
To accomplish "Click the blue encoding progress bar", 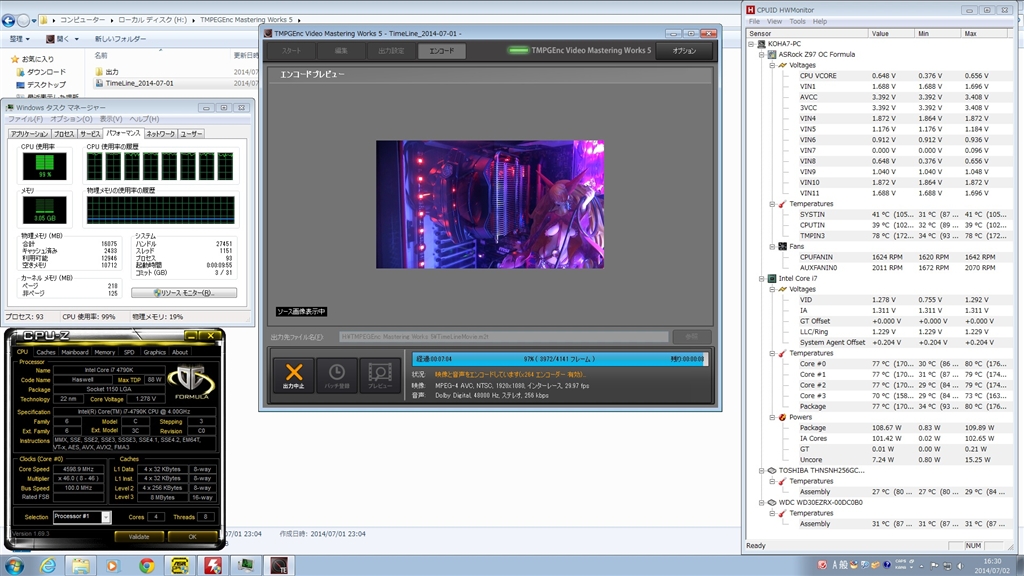I will [x=555, y=358].
